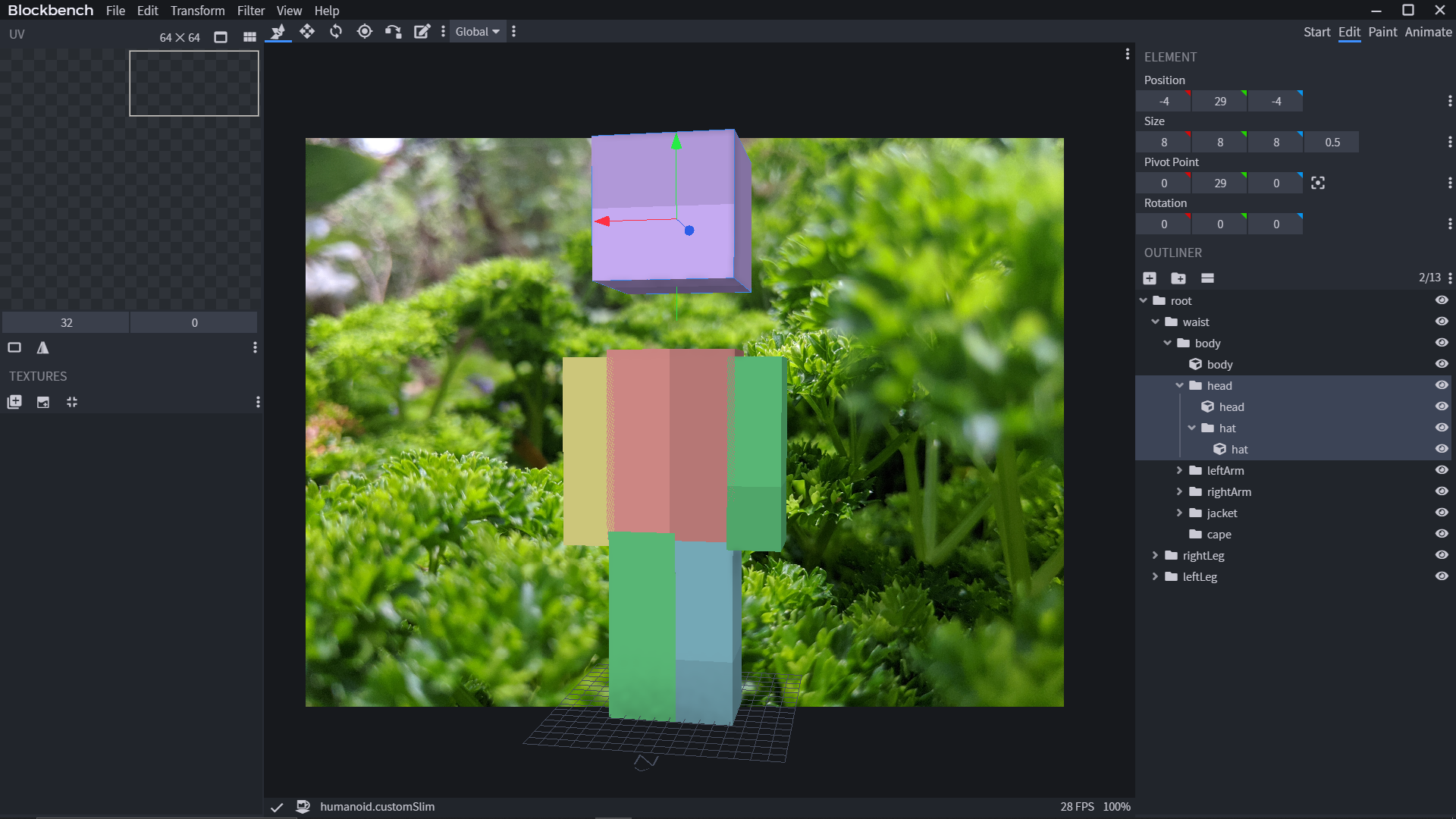Click the Create Texture icon

coord(43,402)
